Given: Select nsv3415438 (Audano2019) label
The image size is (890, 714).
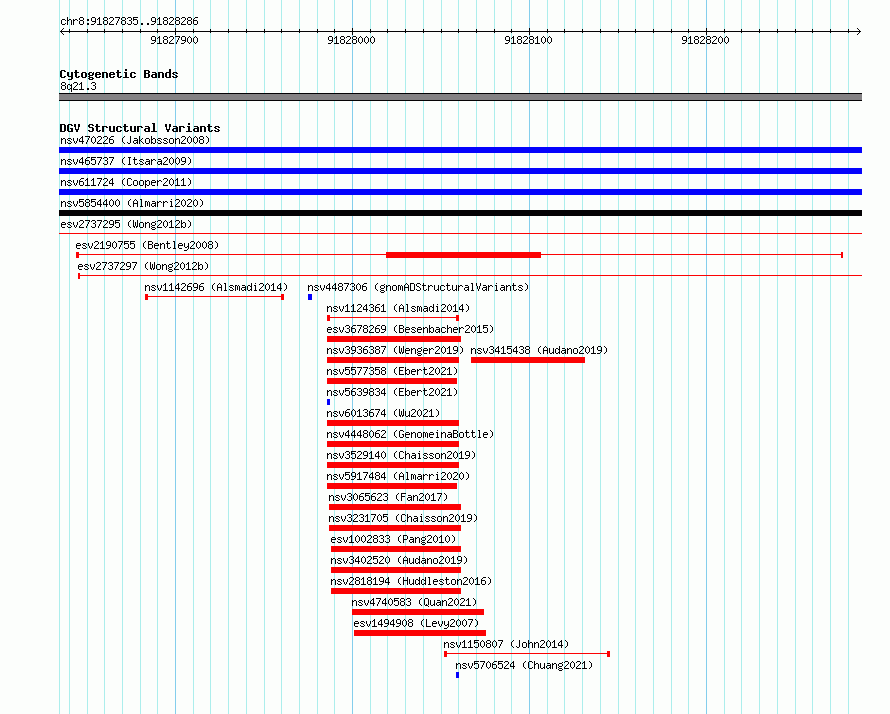Looking at the screenshot, I should (539, 350).
